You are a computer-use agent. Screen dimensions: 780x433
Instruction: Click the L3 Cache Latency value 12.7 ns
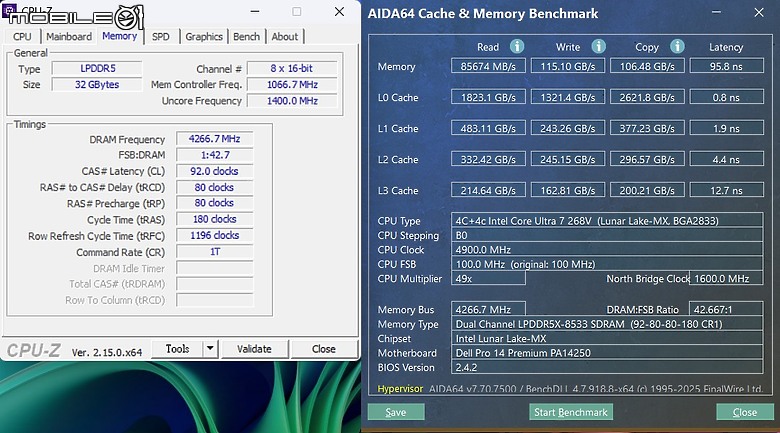pos(727,190)
